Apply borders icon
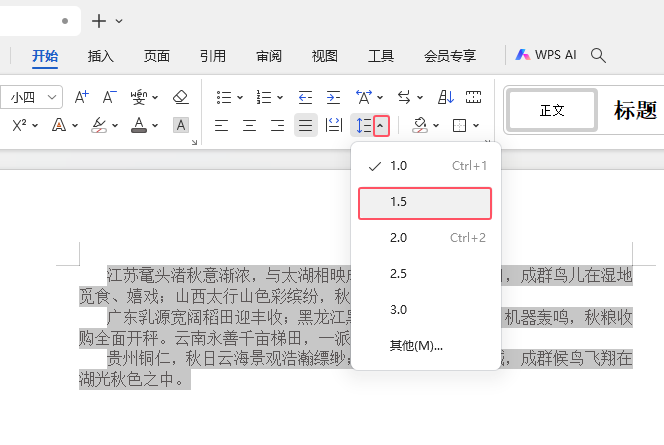The image size is (664, 445). tap(459, 125)
